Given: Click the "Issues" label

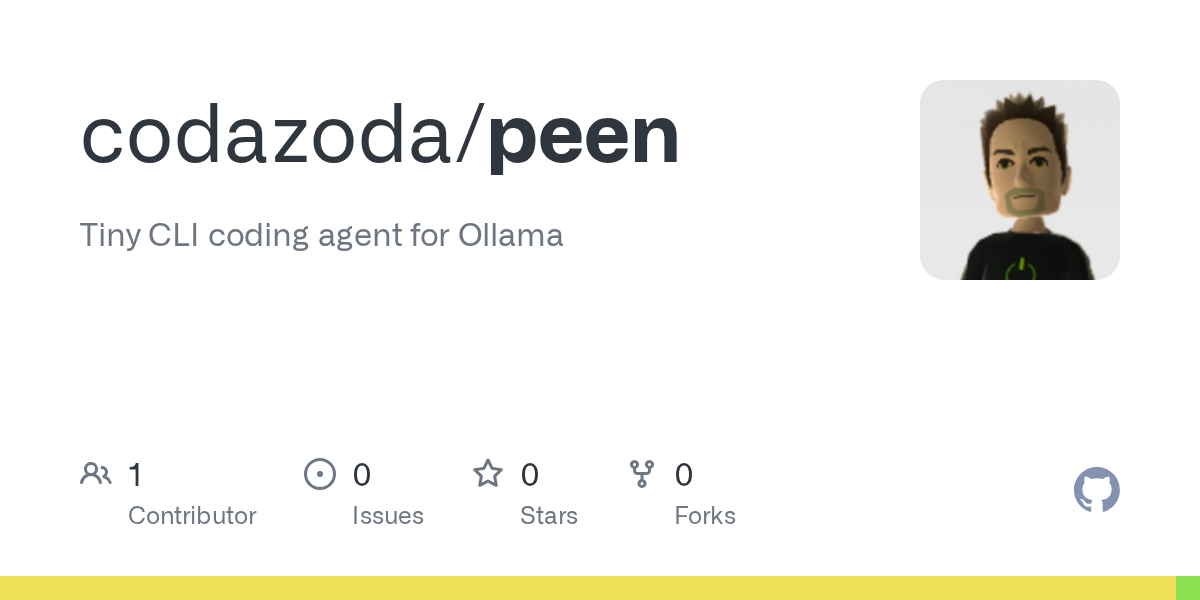Looking at the screenshot, I should (x=387, y=516).
